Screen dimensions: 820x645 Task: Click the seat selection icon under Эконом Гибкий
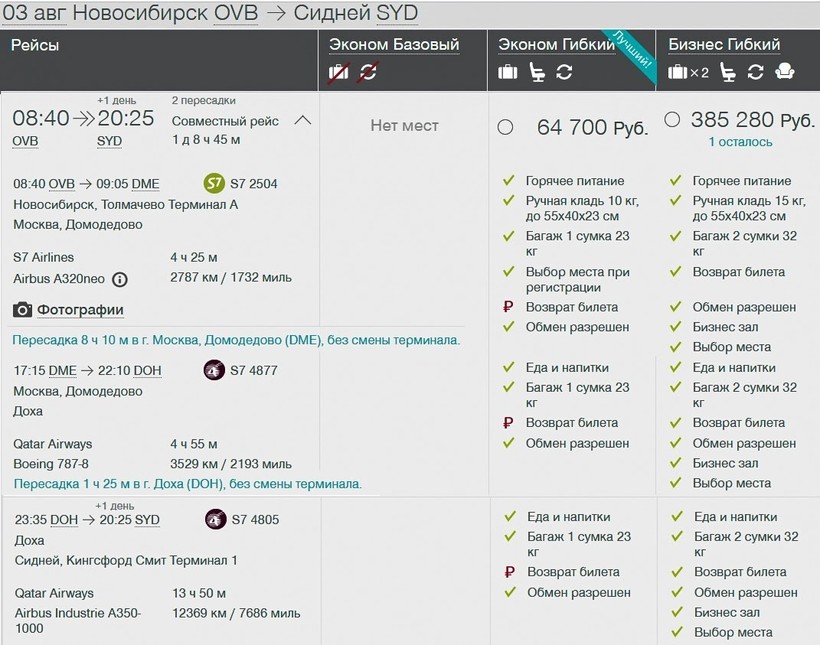(x=537, y=72)
